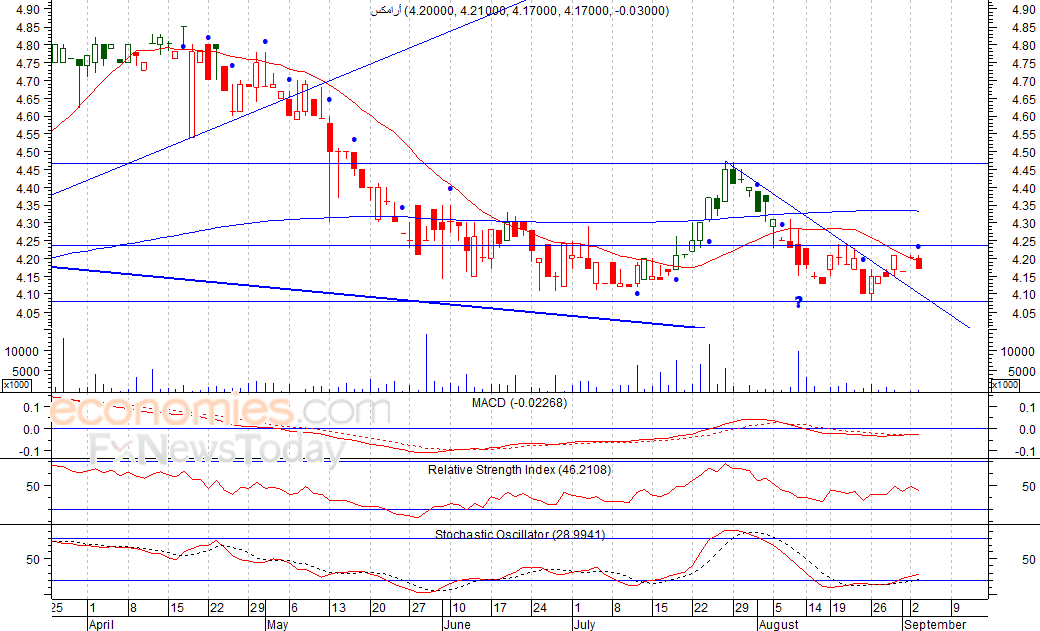Click the date label 2 in September

pyautogui.click(x=915, y=608)
